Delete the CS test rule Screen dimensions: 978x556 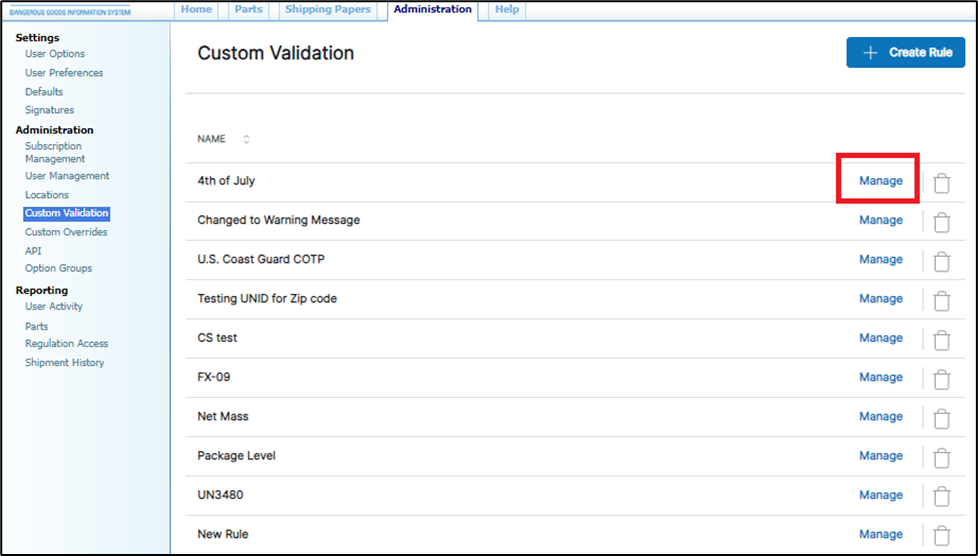pos(941,340)
